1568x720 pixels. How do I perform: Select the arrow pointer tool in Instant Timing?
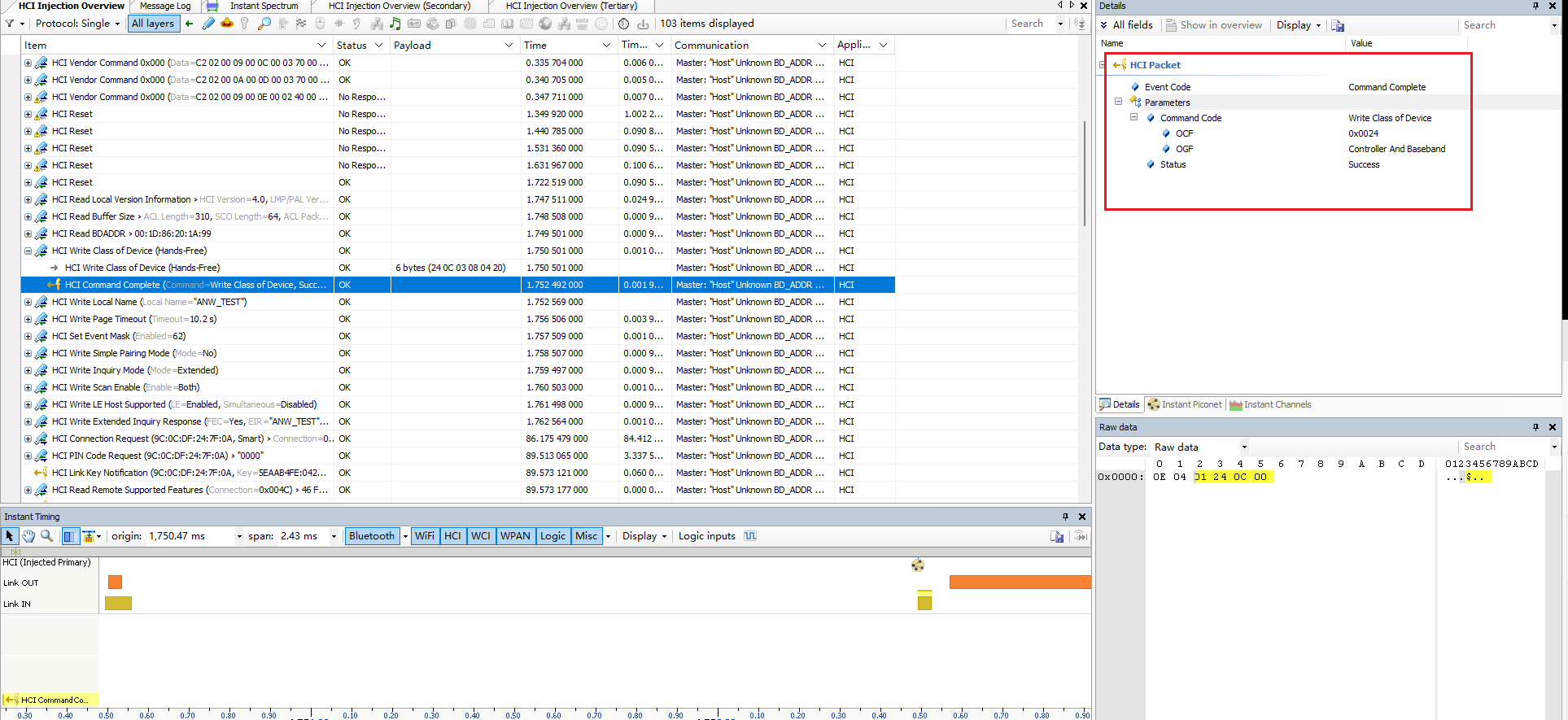pyautogui.click(x=10, y=536)
